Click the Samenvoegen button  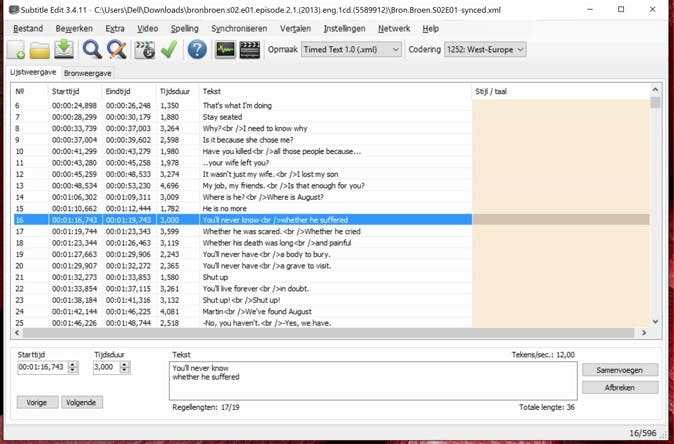(x=620, y=370)
